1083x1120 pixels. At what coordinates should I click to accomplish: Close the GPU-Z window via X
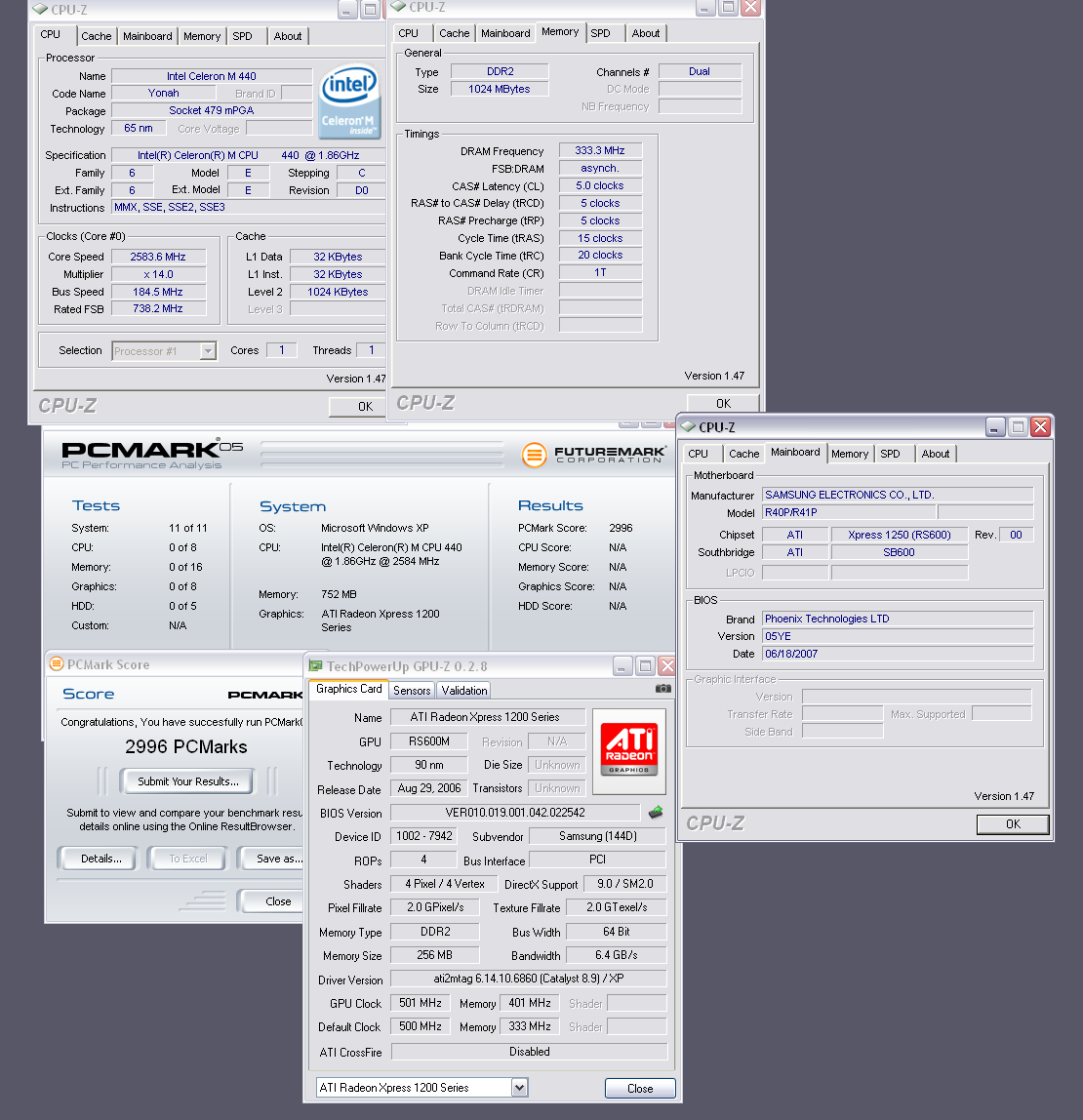click(667, 665)
